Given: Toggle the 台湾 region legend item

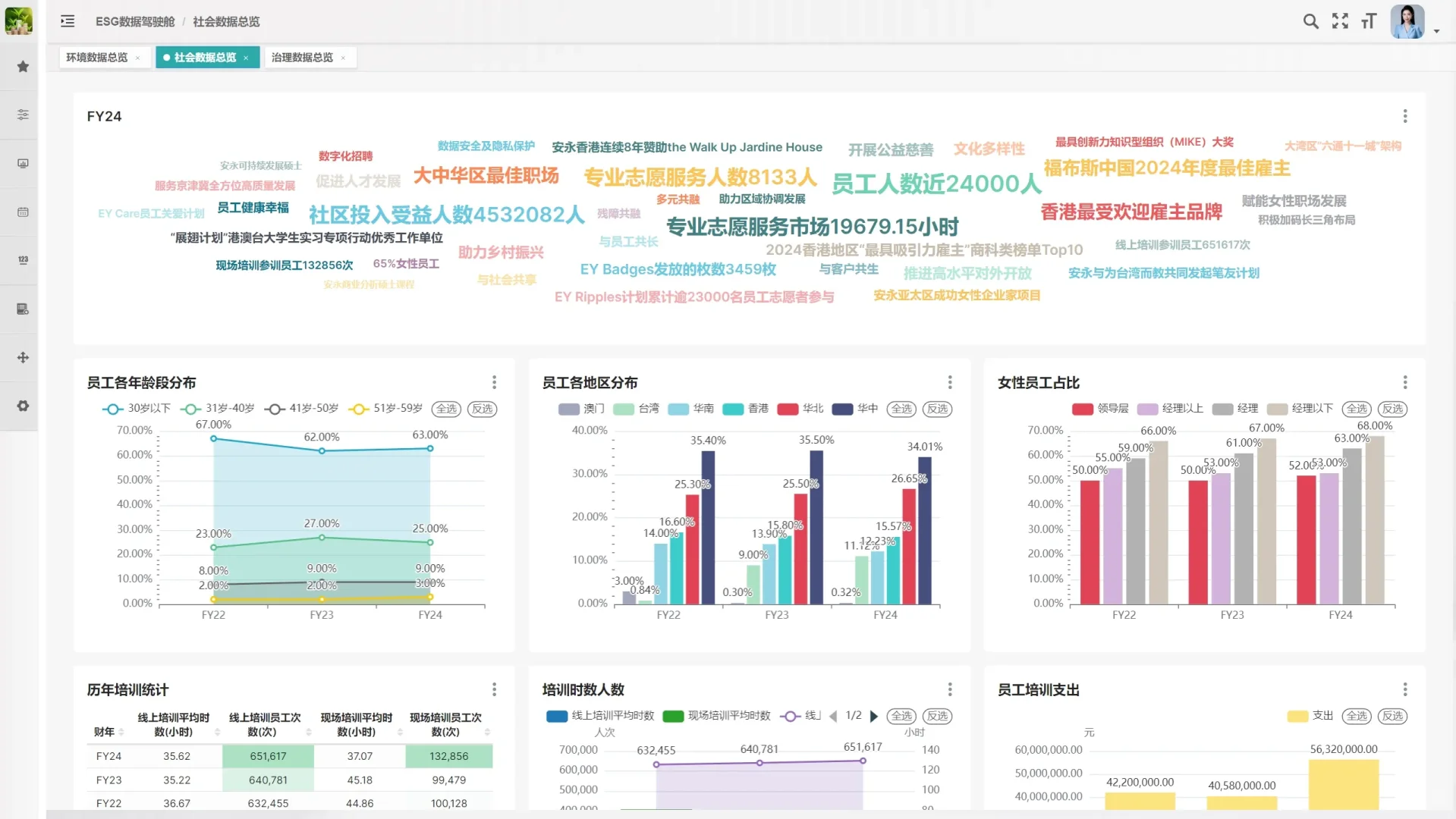Looking at the screenshot, I should coord(636,409).
